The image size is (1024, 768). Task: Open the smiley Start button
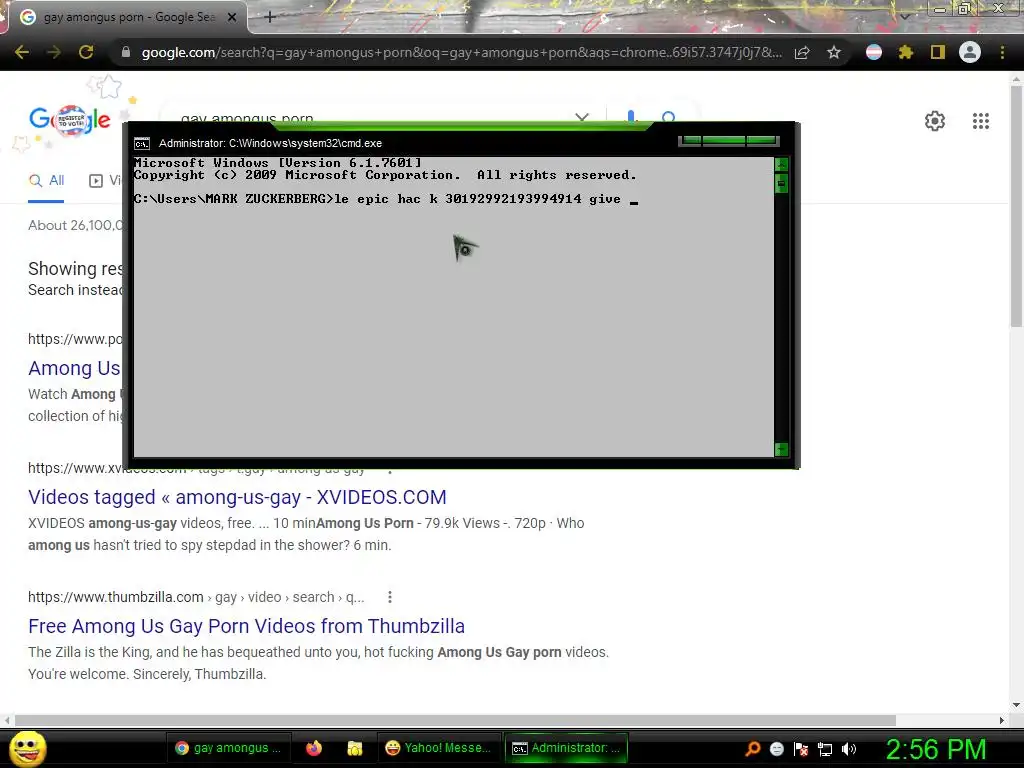pyautogui.click(x=28, y=748)
